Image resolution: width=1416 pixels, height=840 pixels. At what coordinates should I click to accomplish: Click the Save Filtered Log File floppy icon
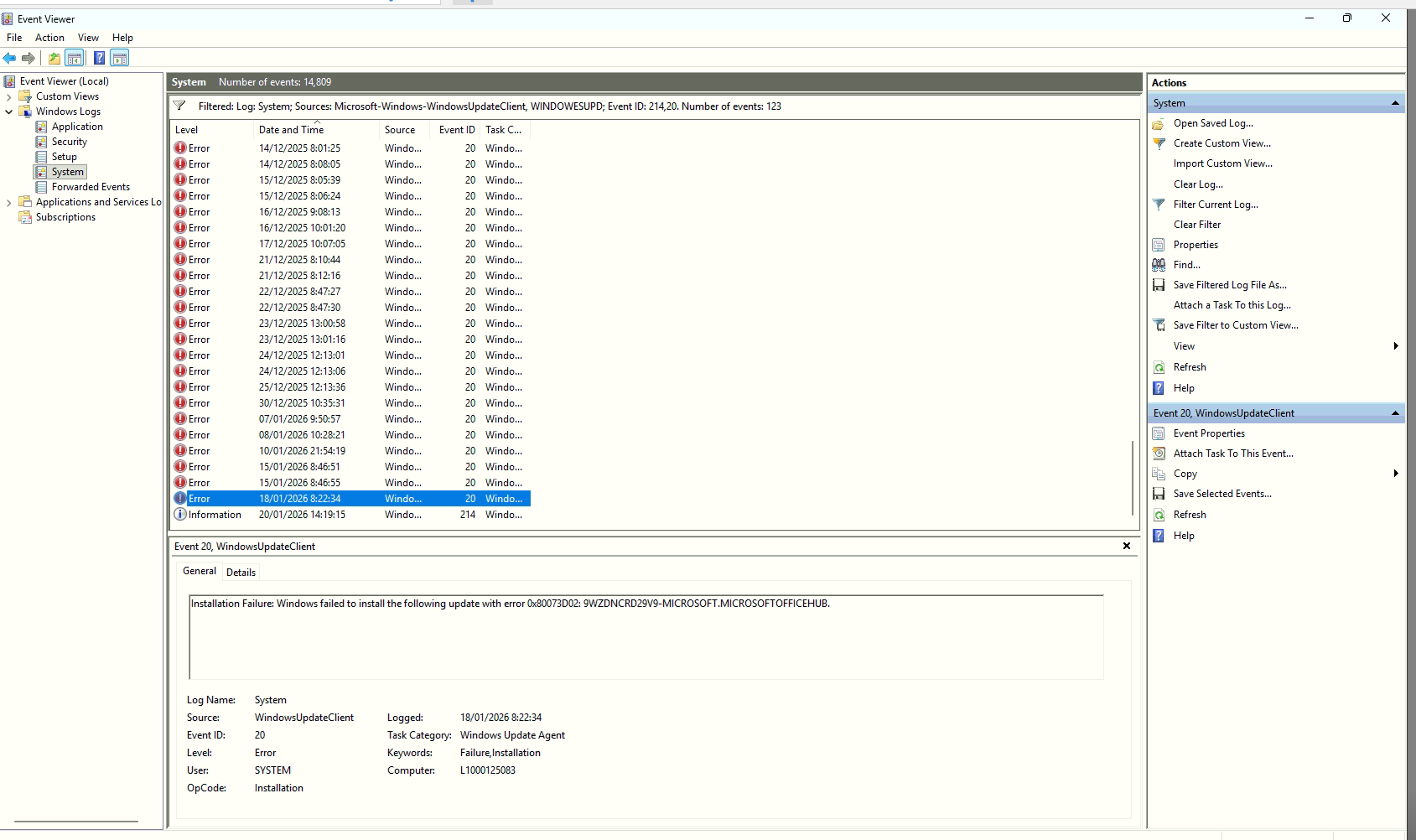click(1159, 285)
